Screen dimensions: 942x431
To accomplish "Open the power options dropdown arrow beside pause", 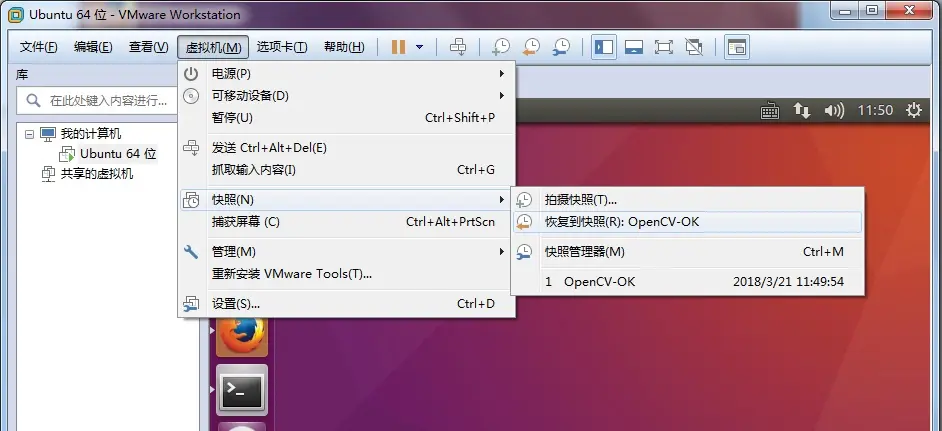I will pyautogui.click(x=419, y=47).
